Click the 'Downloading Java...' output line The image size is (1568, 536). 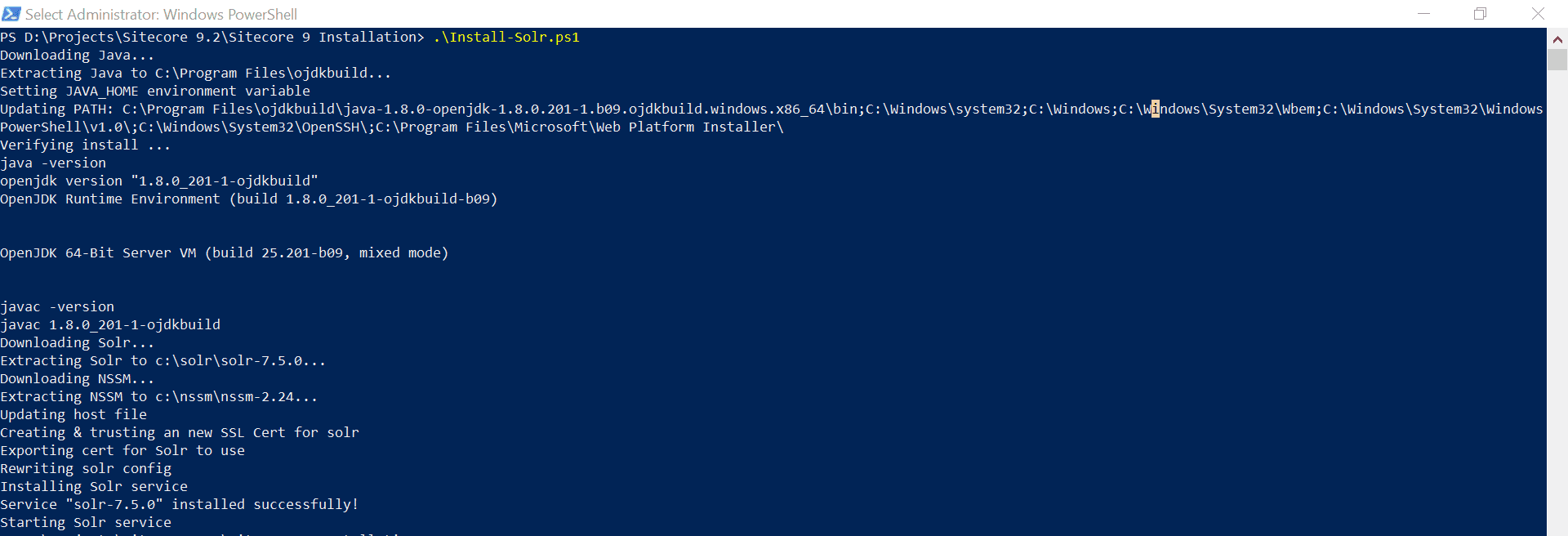78,55
